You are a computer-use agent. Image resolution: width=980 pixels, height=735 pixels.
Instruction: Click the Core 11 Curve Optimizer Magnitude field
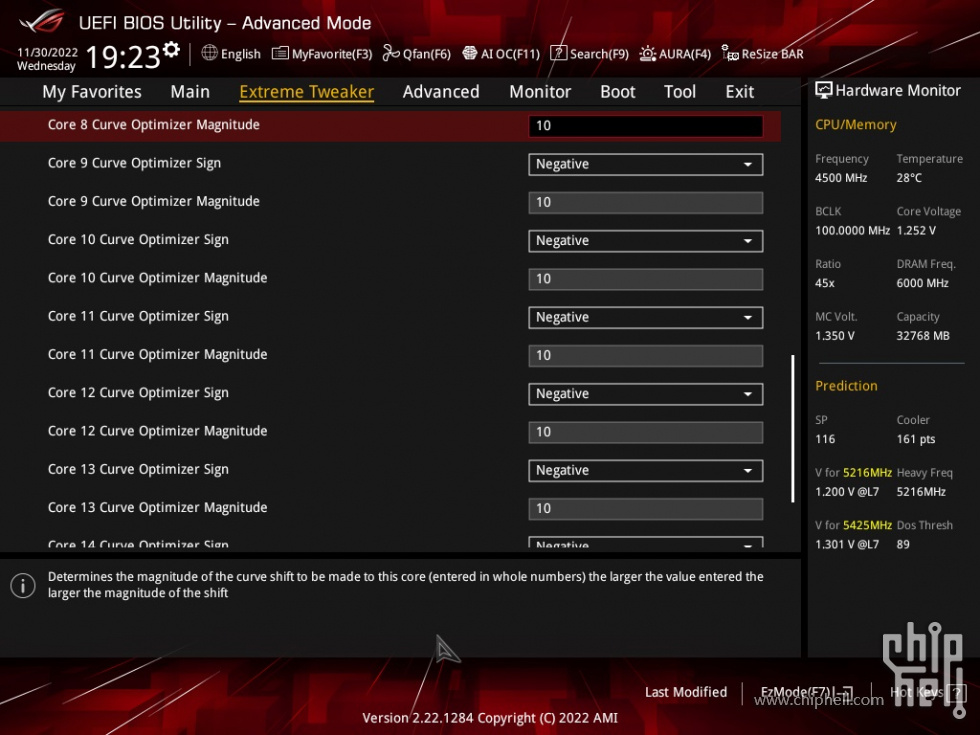point(646,356)
